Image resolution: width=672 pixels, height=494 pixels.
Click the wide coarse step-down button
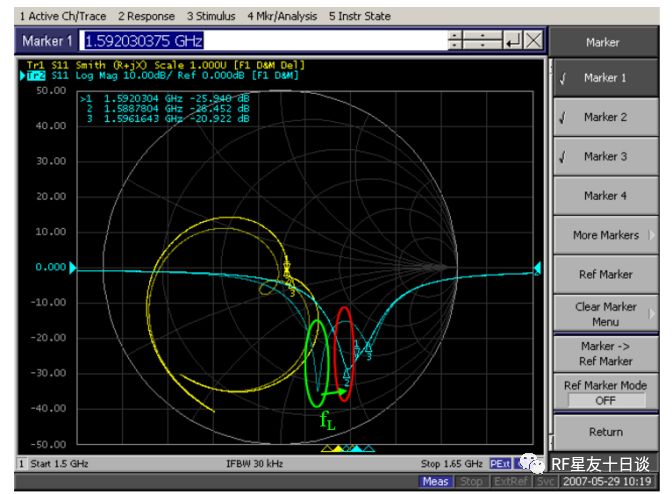[483, 45]
